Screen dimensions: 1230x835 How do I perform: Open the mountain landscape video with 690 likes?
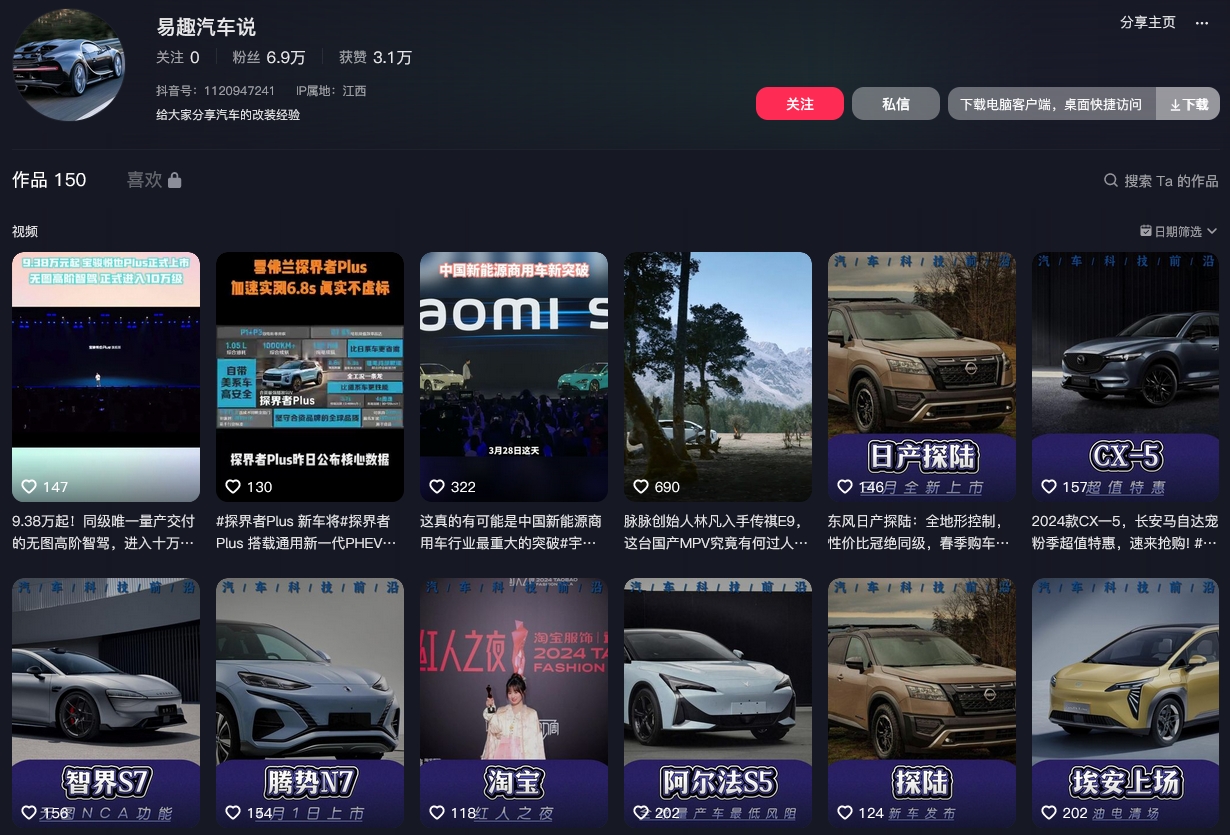718,376
